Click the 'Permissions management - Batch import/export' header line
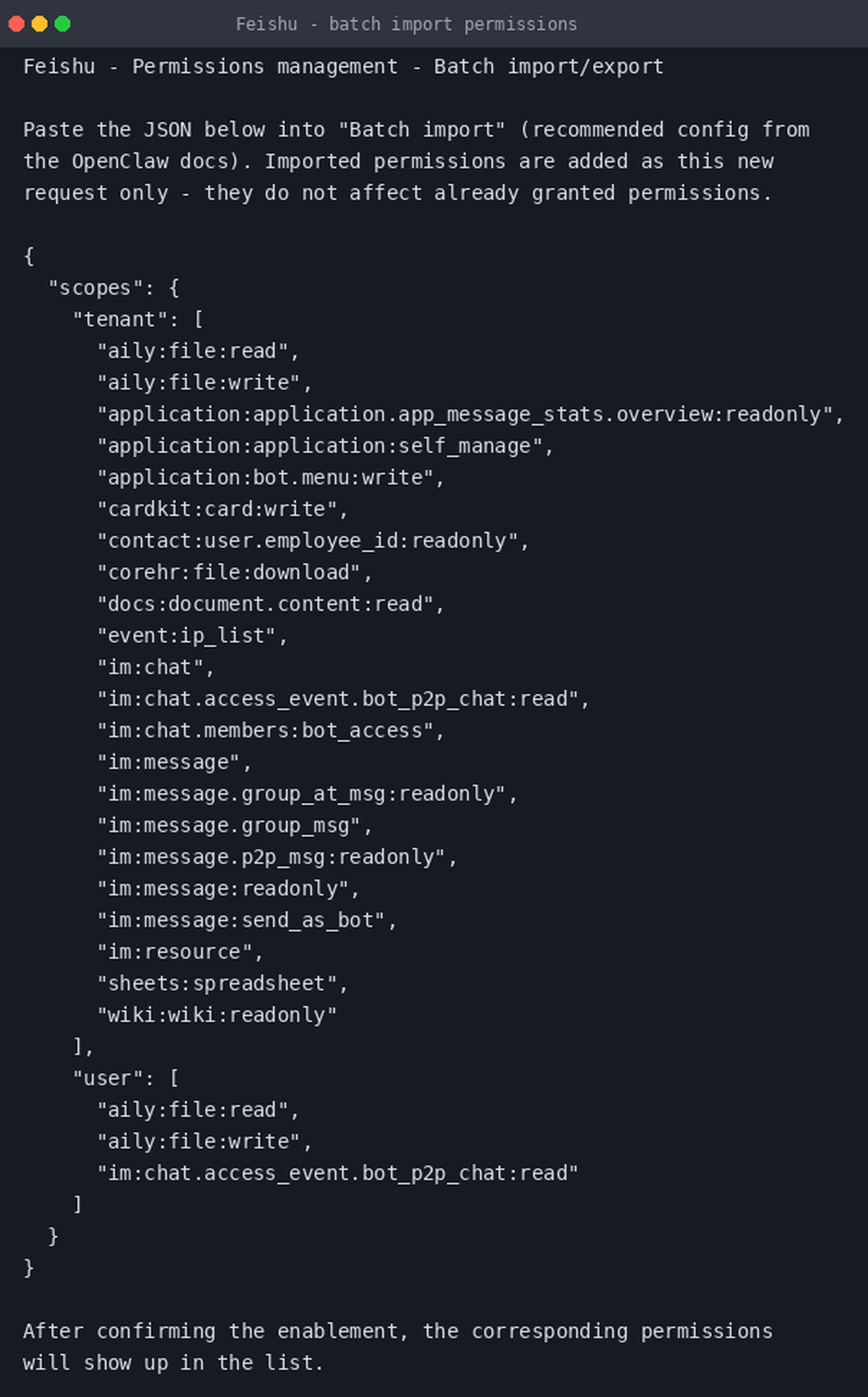This screenshot has height=1397, width=868. point(343,67)
